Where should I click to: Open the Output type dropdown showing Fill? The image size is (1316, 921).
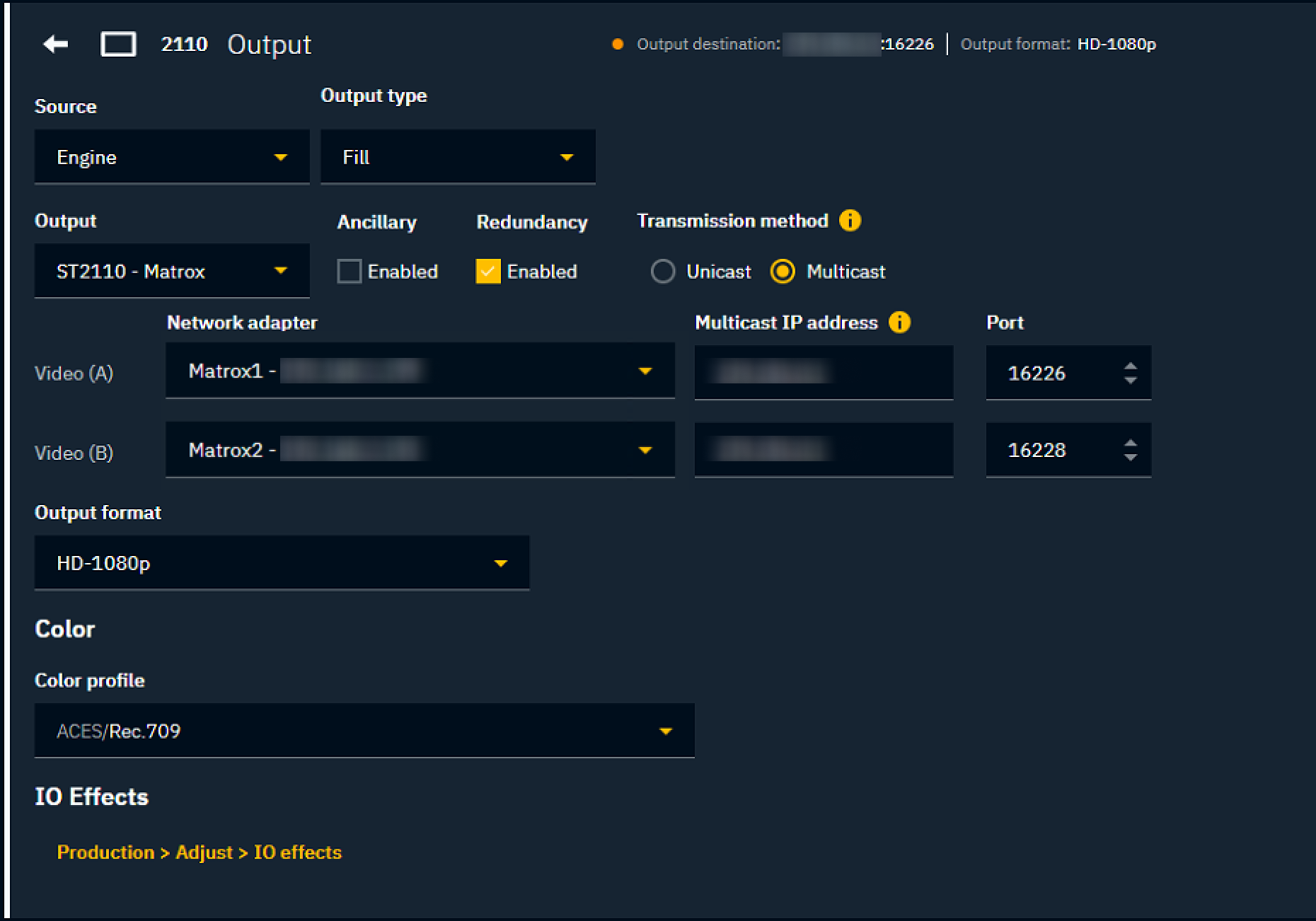[457, 157]
